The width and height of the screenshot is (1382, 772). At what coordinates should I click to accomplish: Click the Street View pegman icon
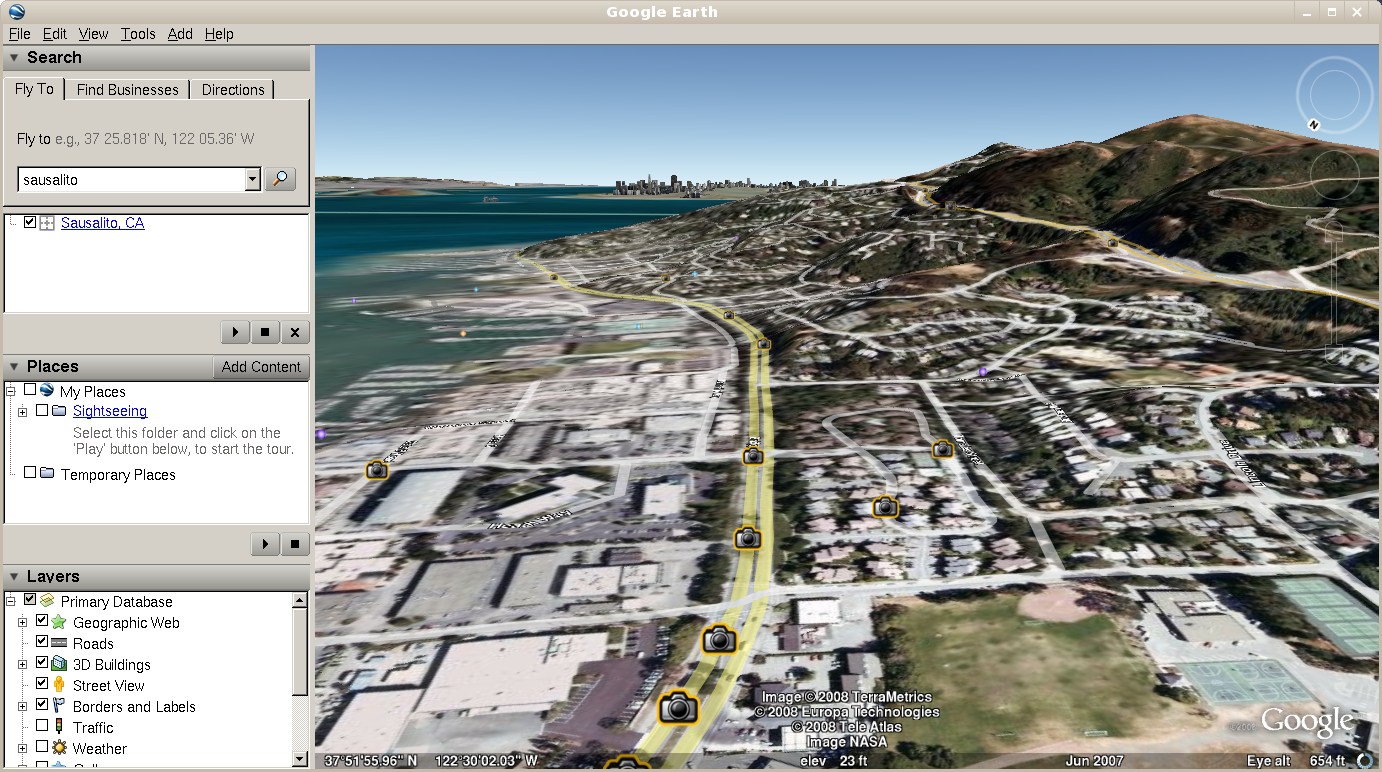tap(59, 685)
